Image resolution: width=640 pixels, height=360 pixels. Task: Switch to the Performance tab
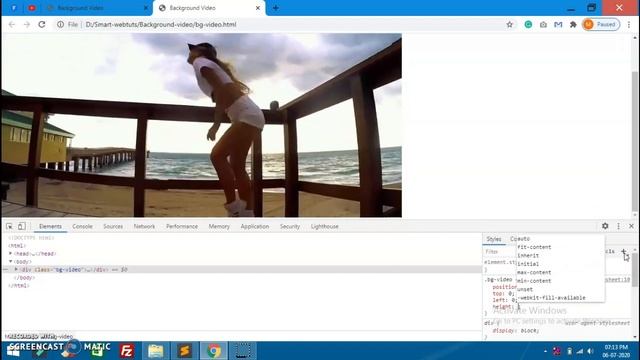point(182,226)
